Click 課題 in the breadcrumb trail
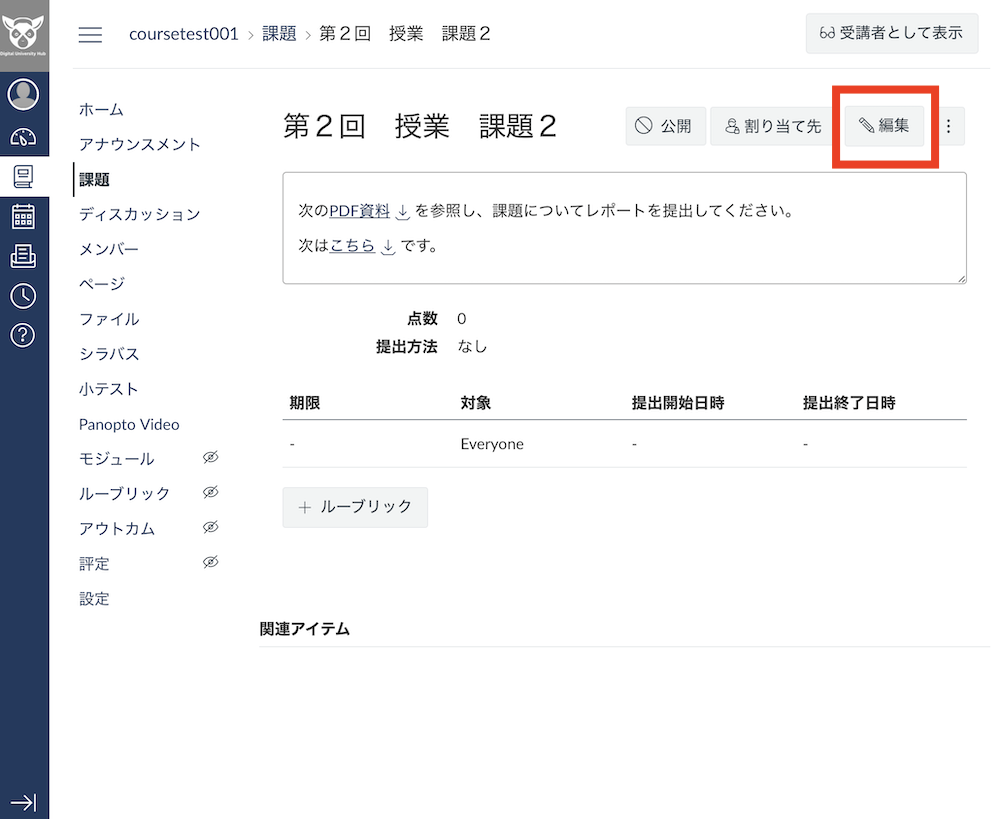Viewport: 1000px width, 819px height. (279, 33)
